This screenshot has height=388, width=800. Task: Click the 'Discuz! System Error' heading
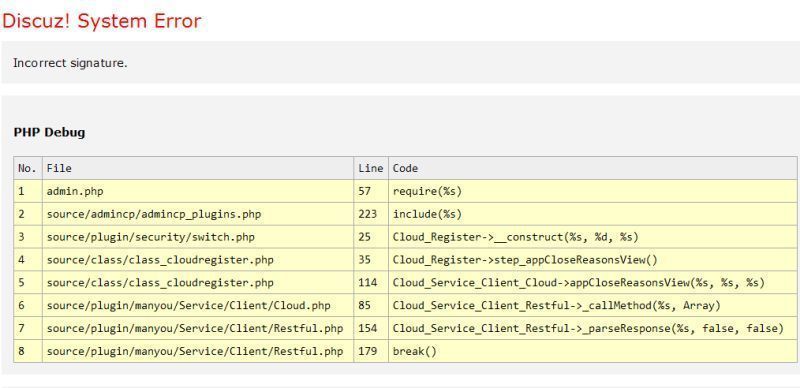tap(102, 21)
